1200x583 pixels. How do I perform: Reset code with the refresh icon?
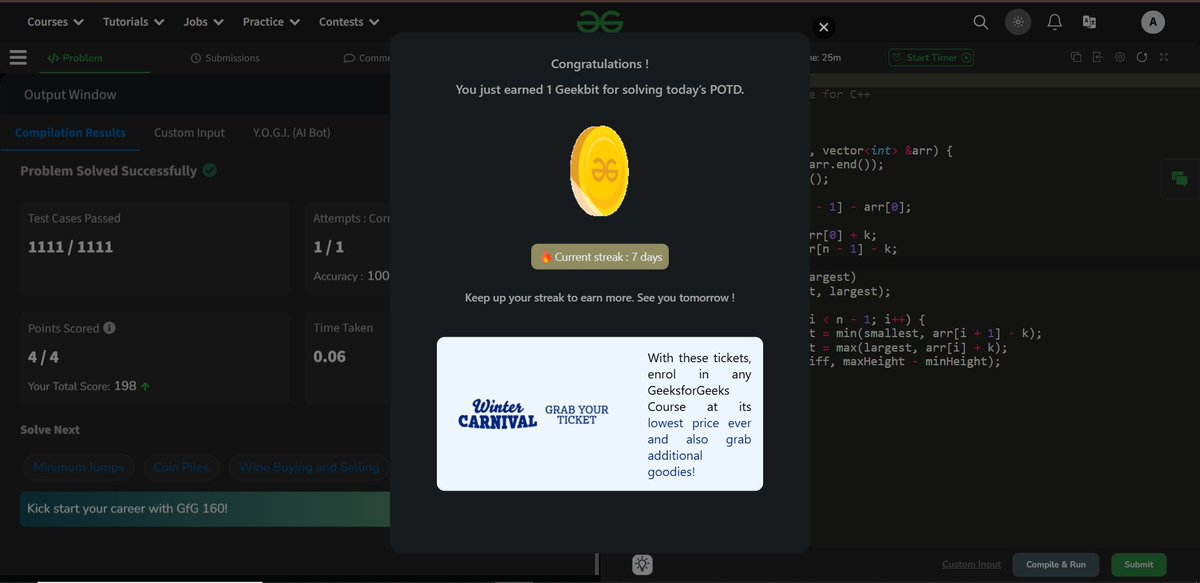pyautogui.click(x=1142, y=57)
